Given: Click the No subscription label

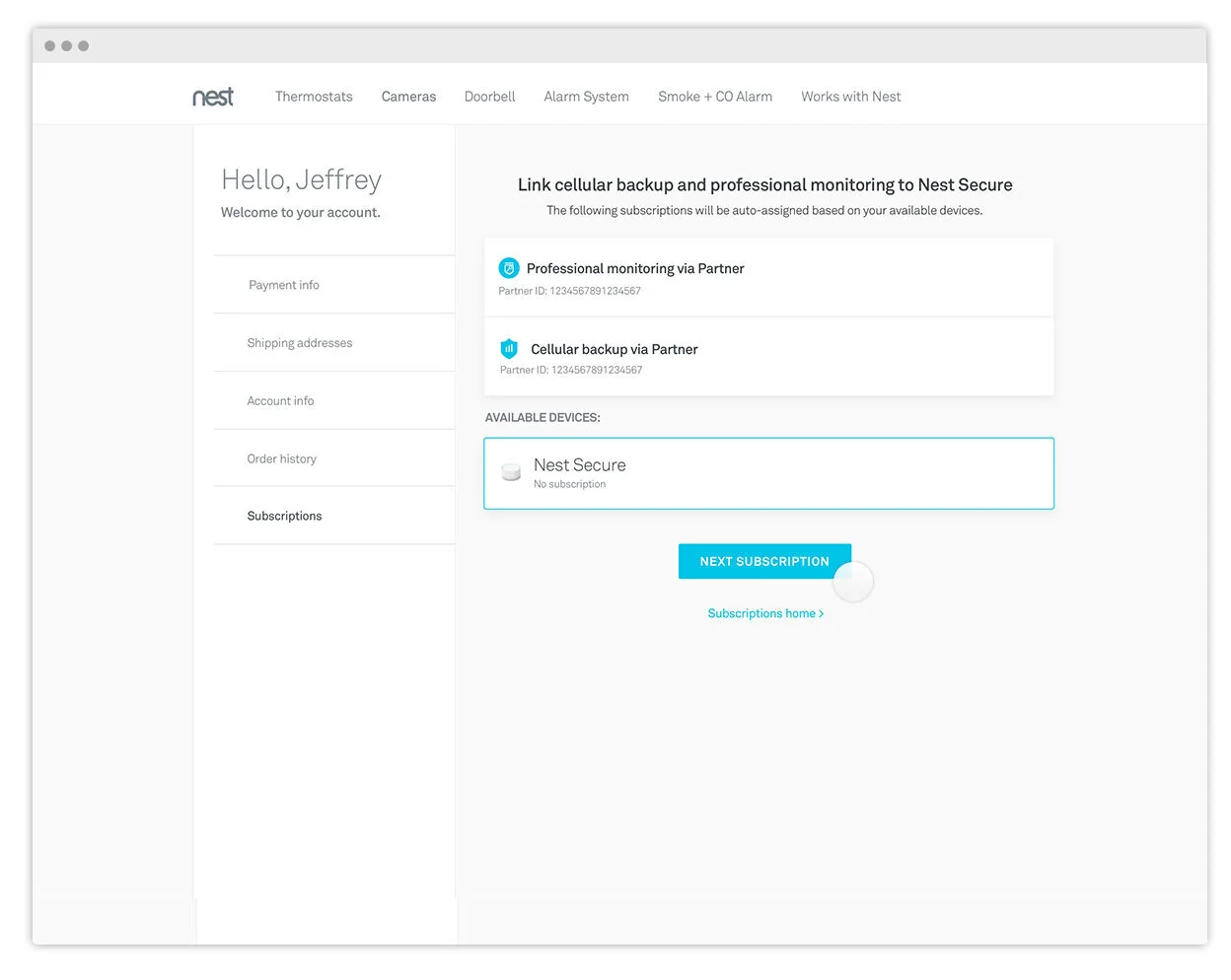Looking at the screenshot, I should [570, 484].
